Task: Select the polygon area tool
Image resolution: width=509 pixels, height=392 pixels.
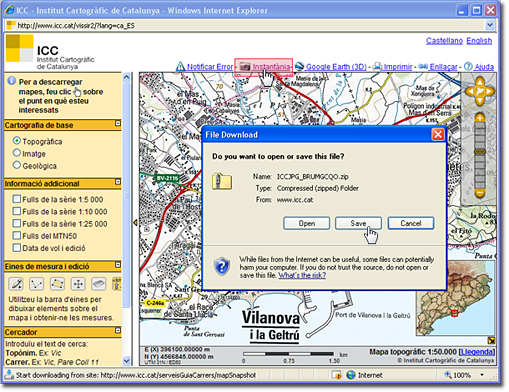Action: 57,284
